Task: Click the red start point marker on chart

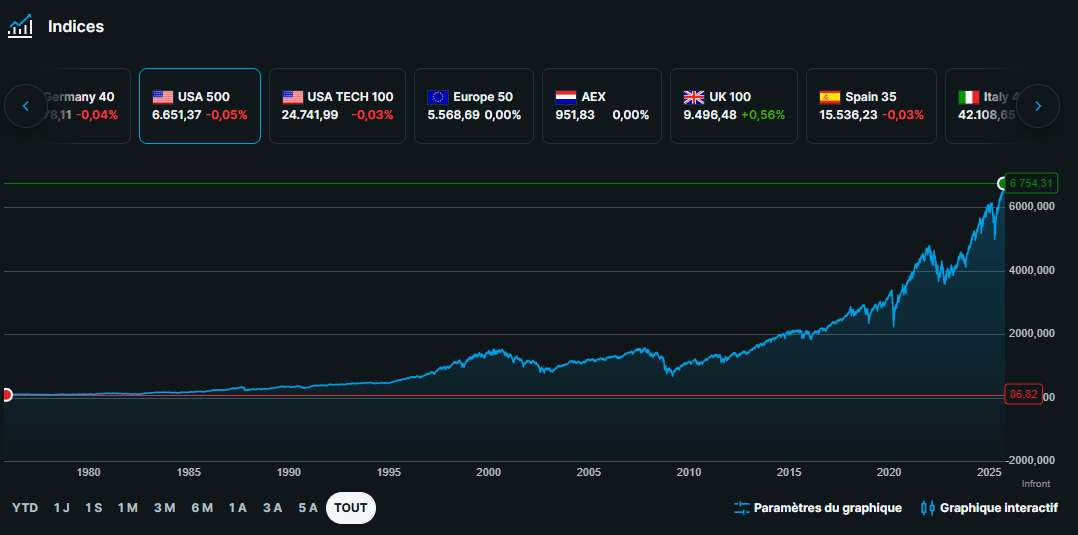Action: coord(5,395)
